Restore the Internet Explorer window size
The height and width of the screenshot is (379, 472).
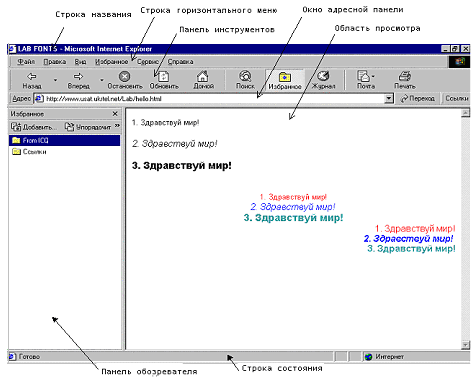[455, 49]
